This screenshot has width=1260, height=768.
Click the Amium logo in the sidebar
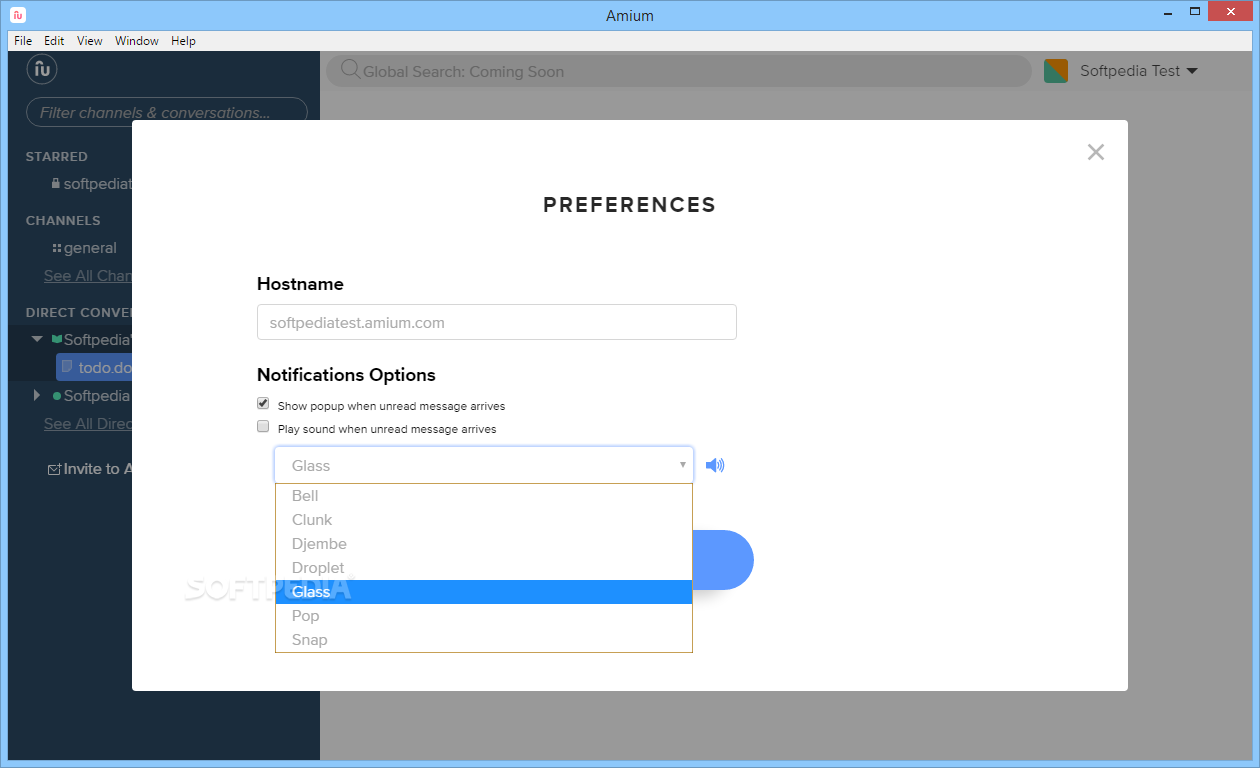click(x=41, y=70)
